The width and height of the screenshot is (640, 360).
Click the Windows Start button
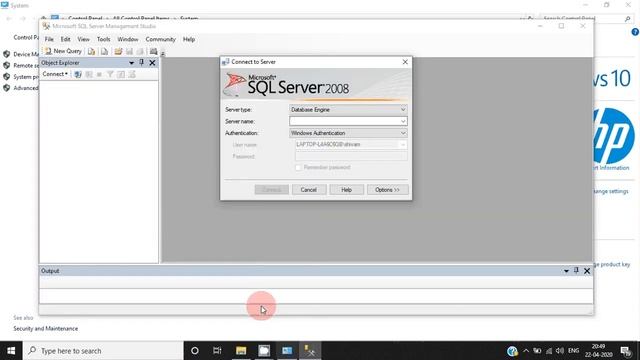click(x=11, y=351)
